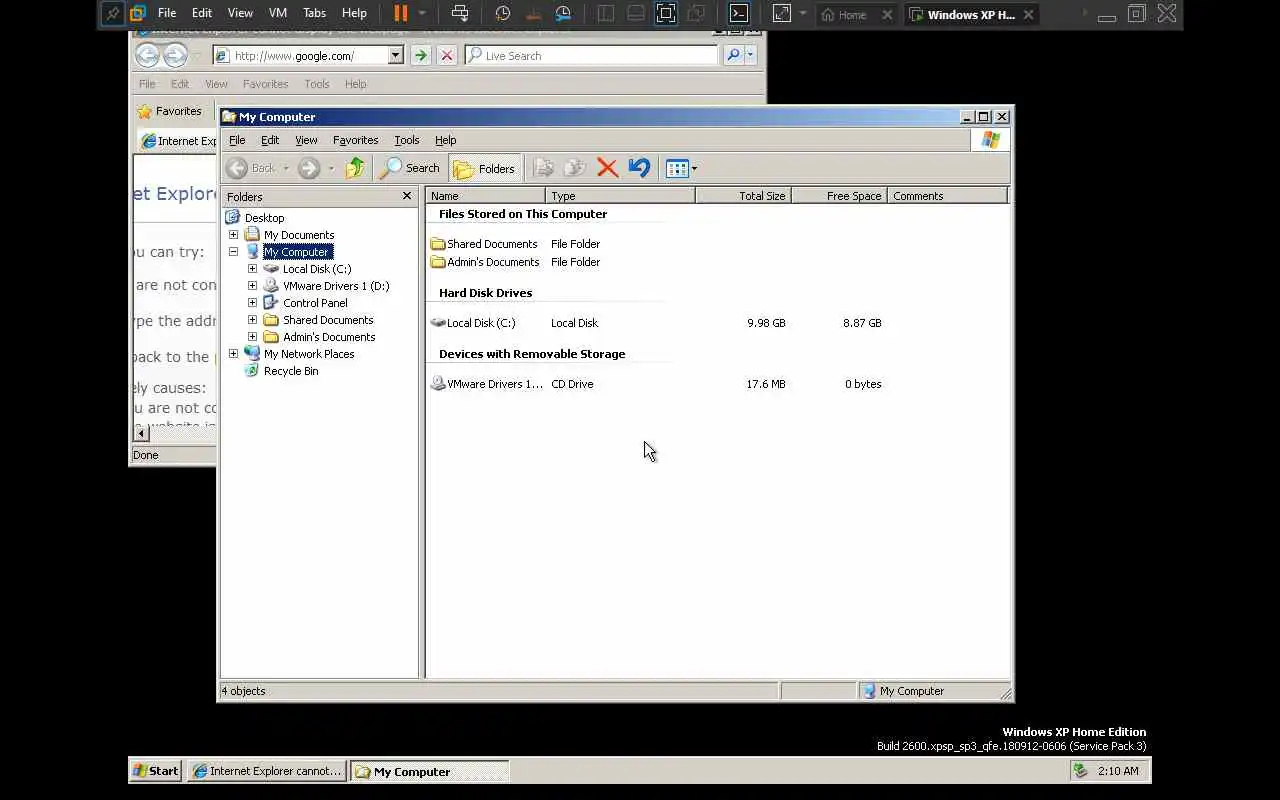
Task: Open the VM menu in VMware
Action: point(278,13)
